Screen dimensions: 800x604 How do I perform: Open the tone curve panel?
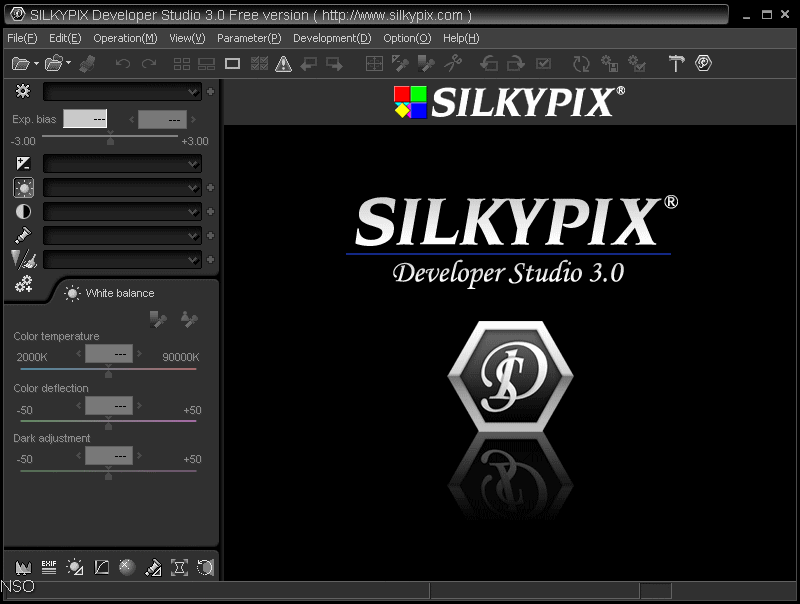coord(102,567)
